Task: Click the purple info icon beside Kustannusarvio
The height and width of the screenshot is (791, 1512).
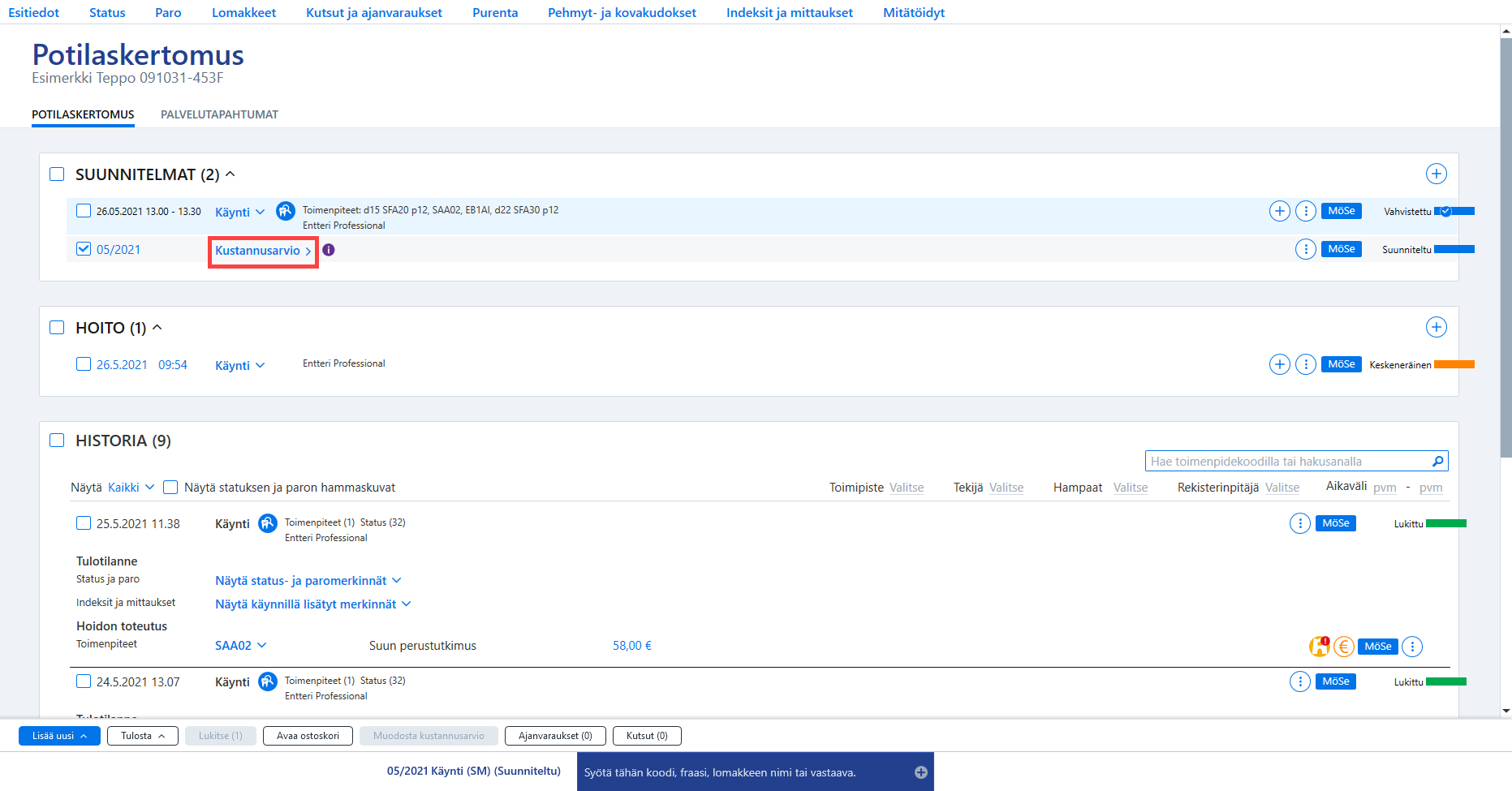Action: pyautogui.click(x=329, y=250)
